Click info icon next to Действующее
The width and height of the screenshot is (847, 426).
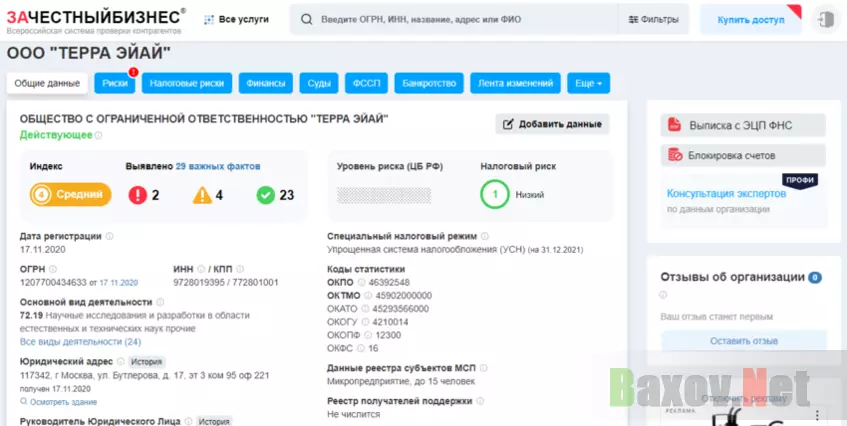[98, 136]
